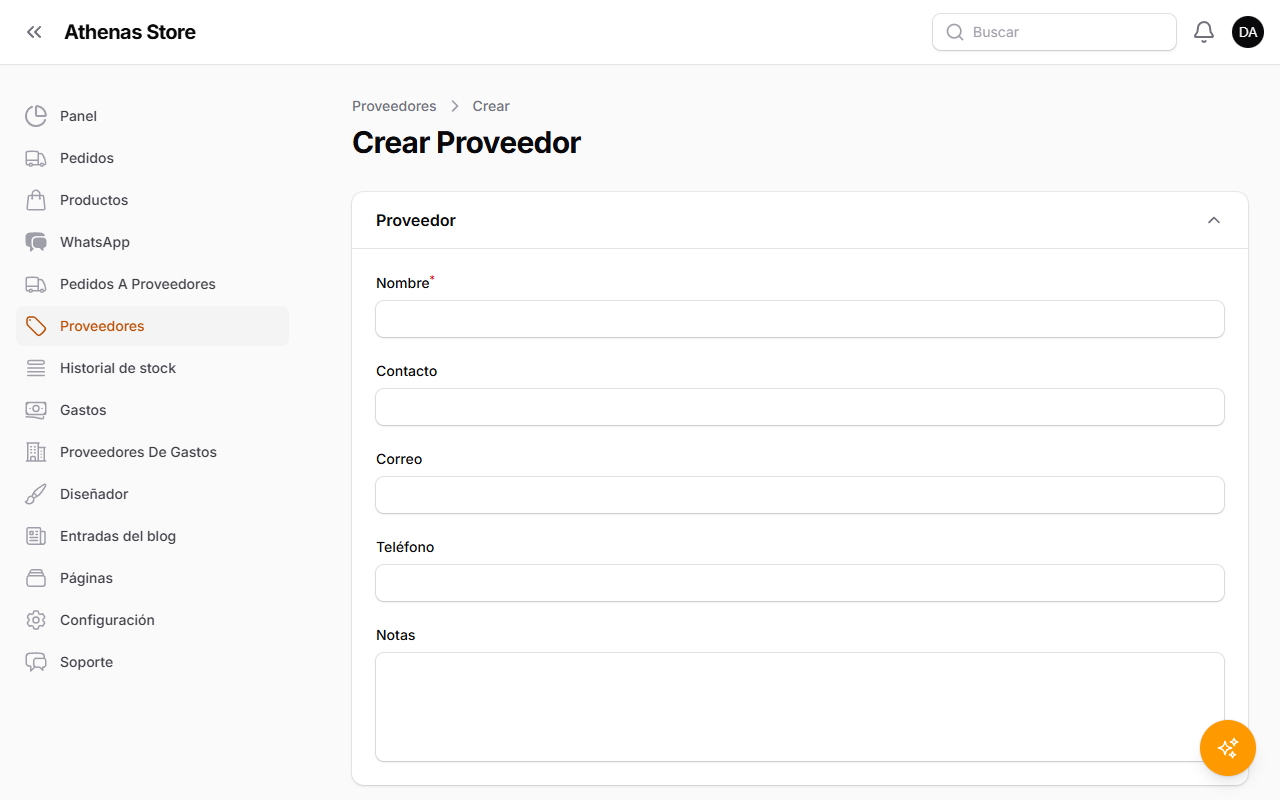
Task: Open notifications bell icon
Action: pyautogui.click(x=1204, y=32)
